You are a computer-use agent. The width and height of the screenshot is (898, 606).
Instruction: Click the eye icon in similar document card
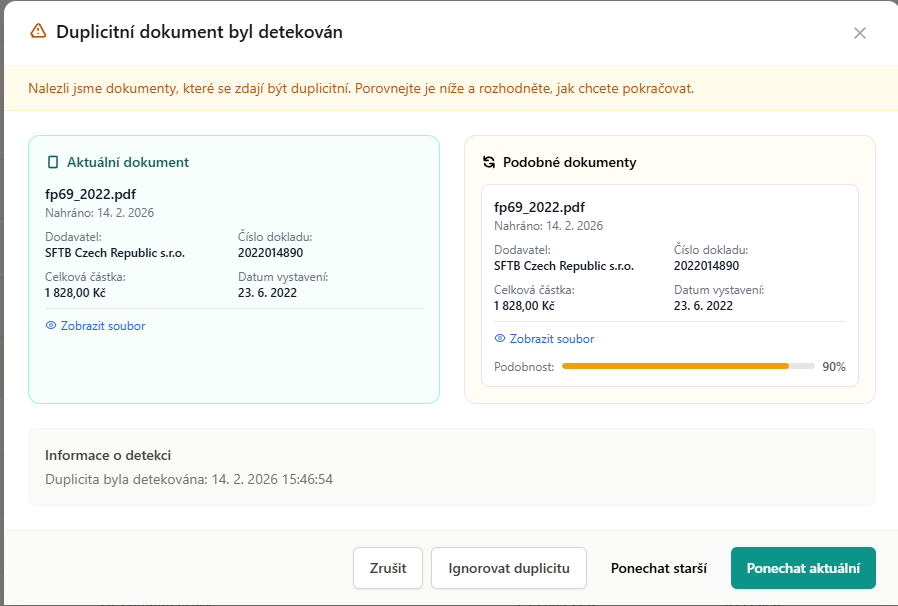[499, 339]
